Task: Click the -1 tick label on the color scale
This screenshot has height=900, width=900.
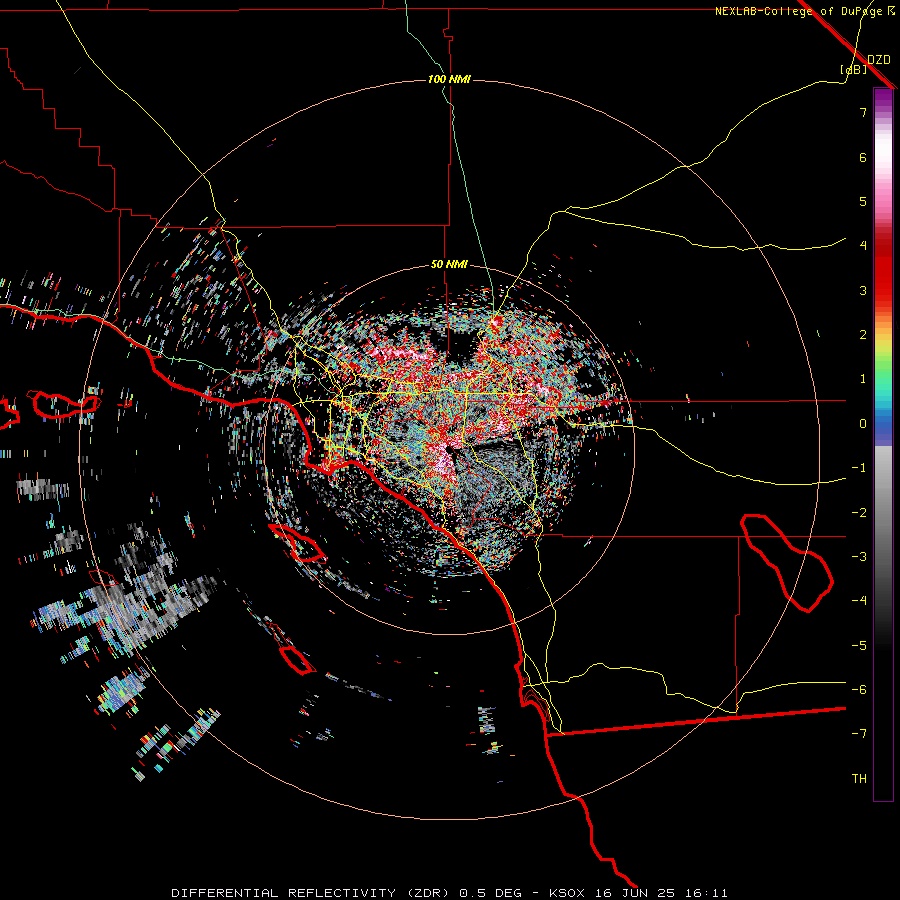Action: (x=859, y=468)
